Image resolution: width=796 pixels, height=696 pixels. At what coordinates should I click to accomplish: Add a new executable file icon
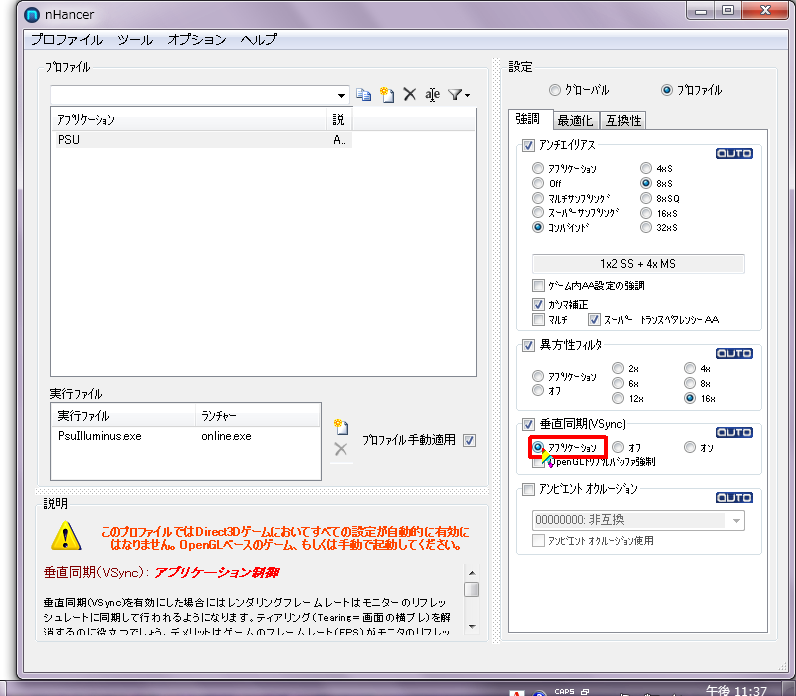pos(341,427)
